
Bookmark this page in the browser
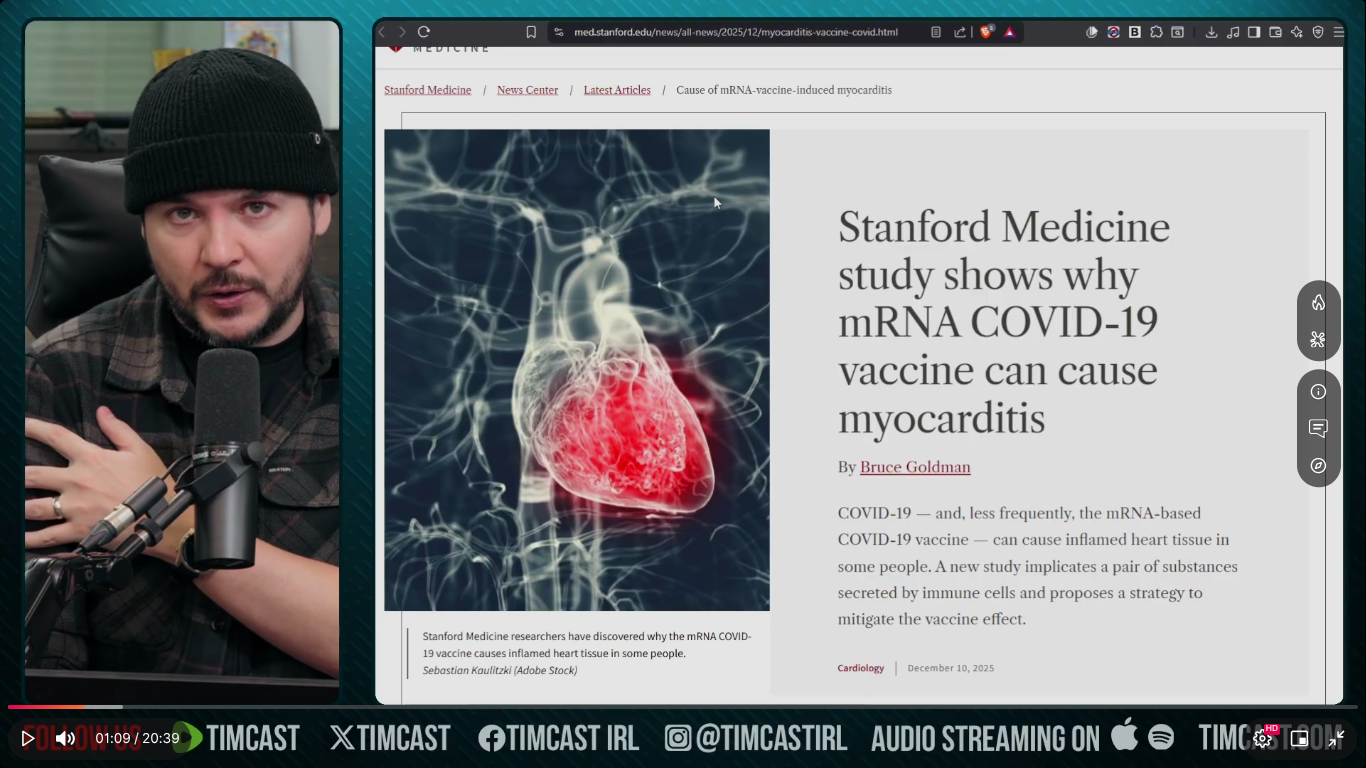pos(531,32)
